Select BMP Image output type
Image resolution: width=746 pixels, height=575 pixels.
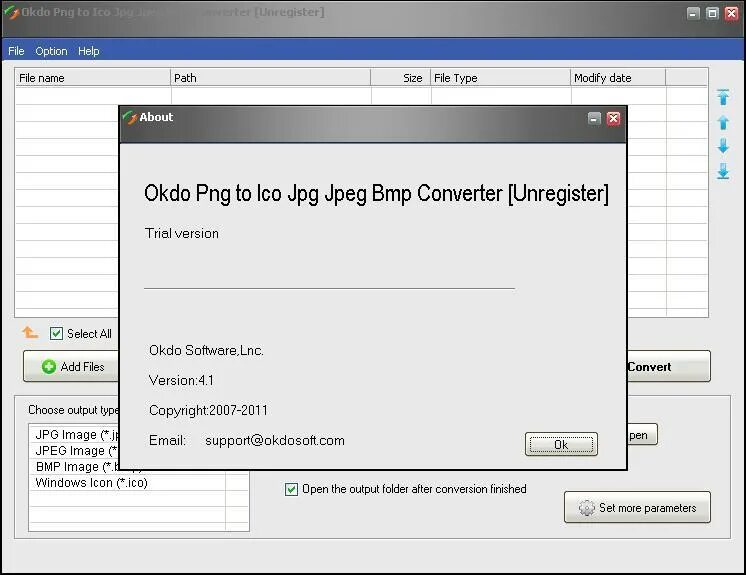(x=76, y=467)
